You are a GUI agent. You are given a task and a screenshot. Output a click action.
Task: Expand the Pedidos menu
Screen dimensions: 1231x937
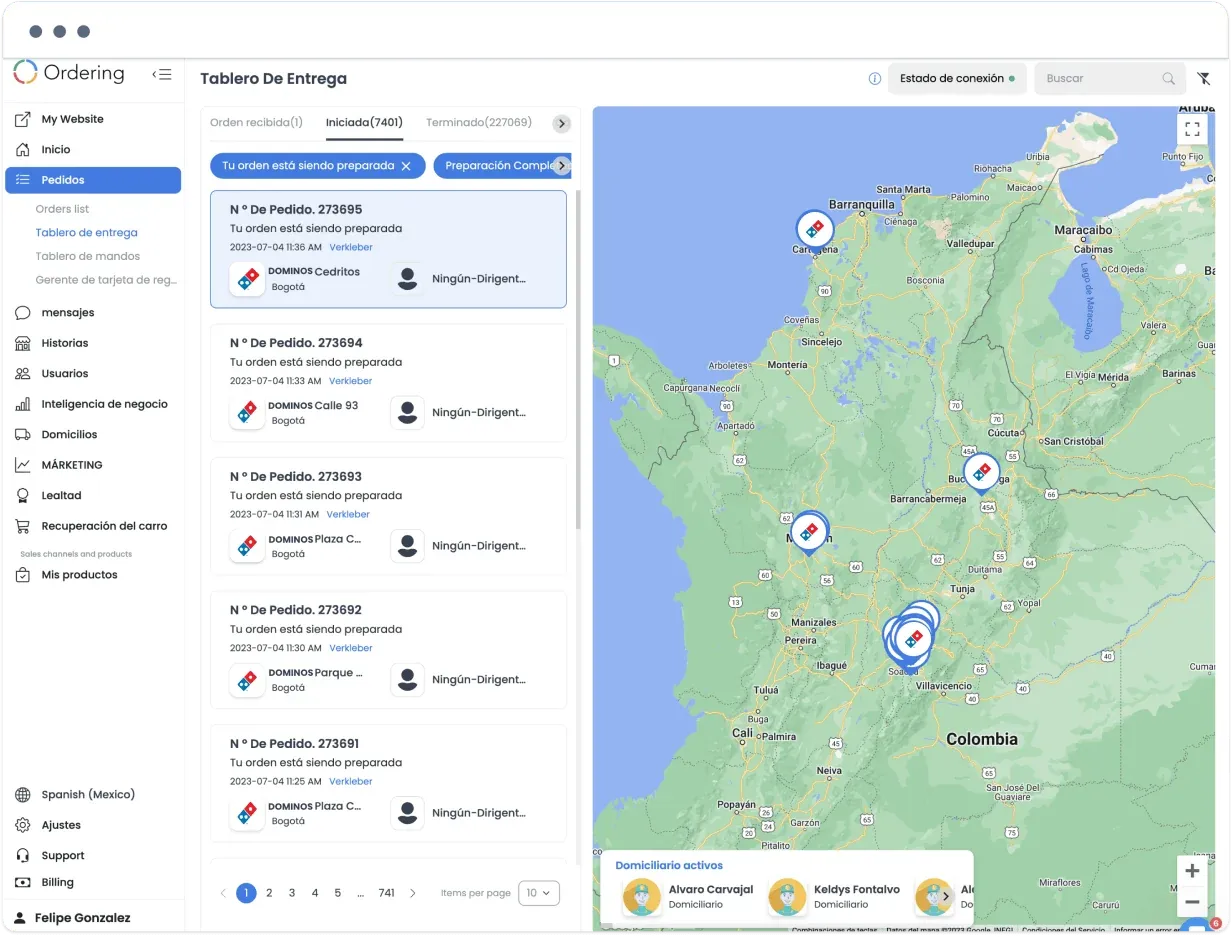click(93, 180)
